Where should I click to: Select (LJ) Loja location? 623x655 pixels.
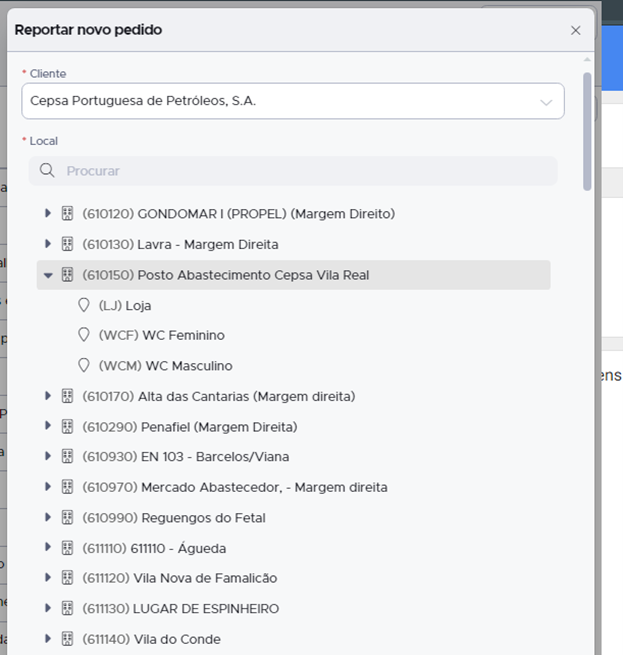125,306
